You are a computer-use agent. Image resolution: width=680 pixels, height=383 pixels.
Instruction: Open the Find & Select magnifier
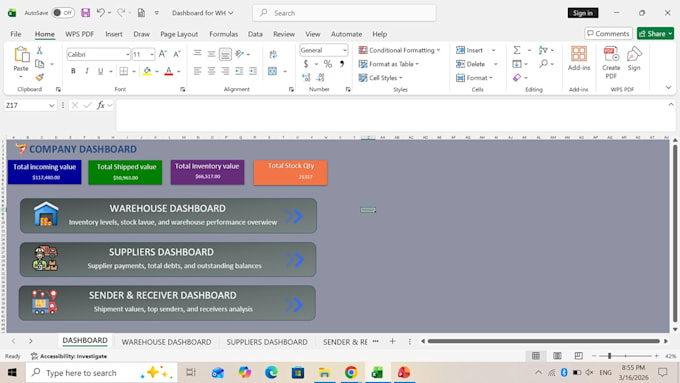(543, 64)
